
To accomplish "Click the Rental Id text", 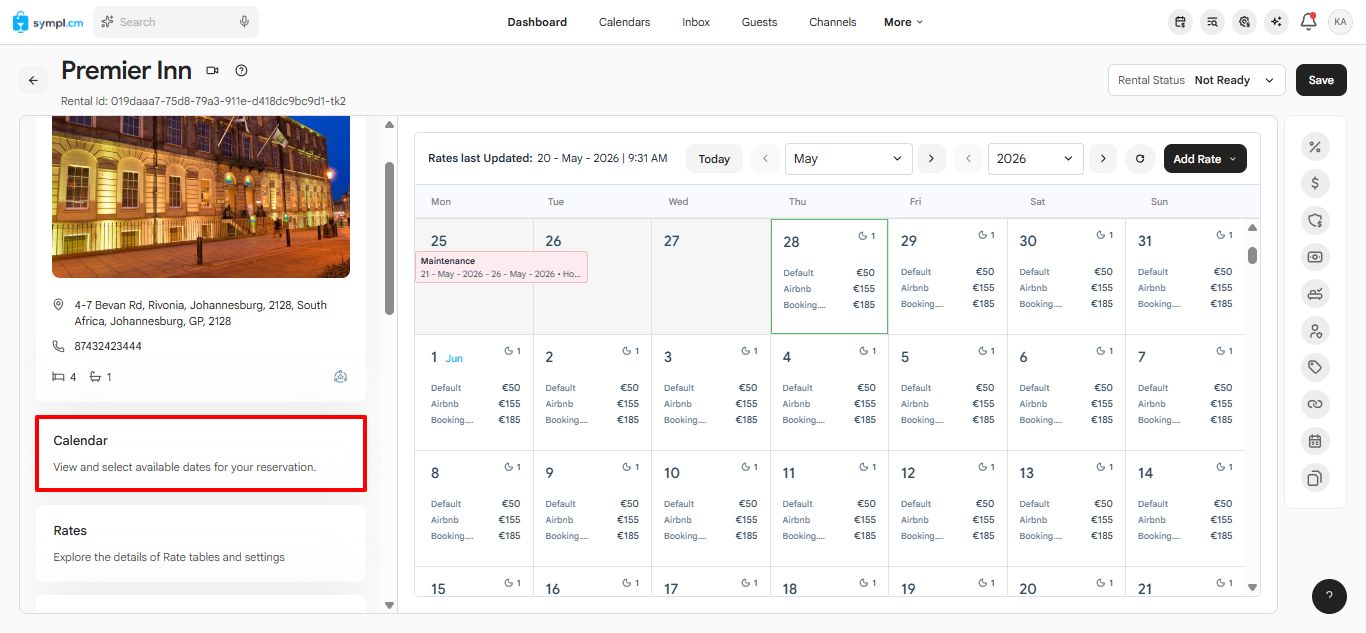I will (203, 101).
